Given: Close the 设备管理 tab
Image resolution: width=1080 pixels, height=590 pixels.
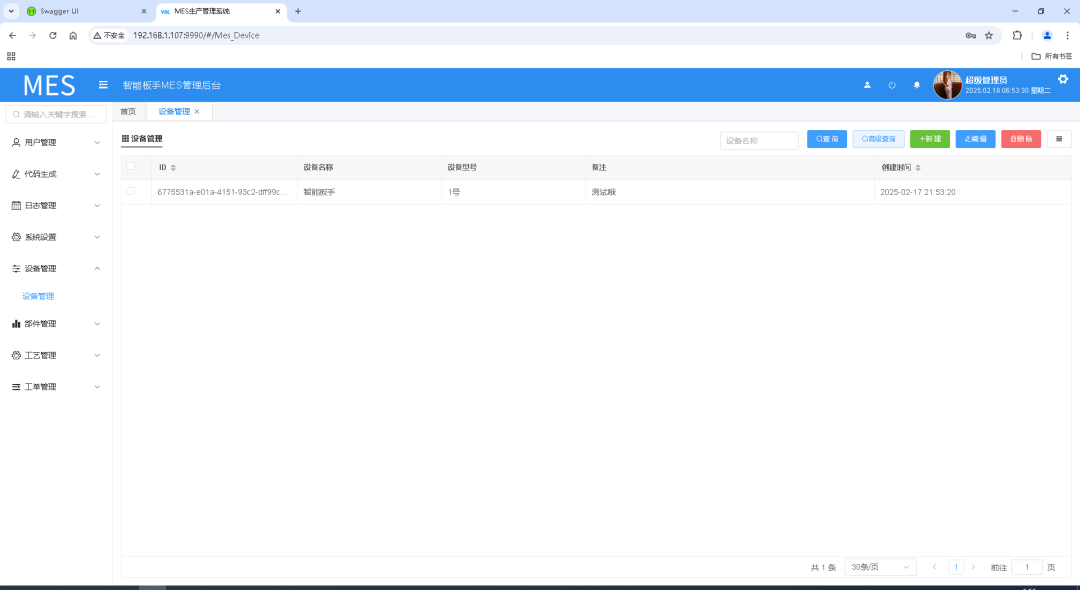Looking at the screenshot, I should coord(197,111).
